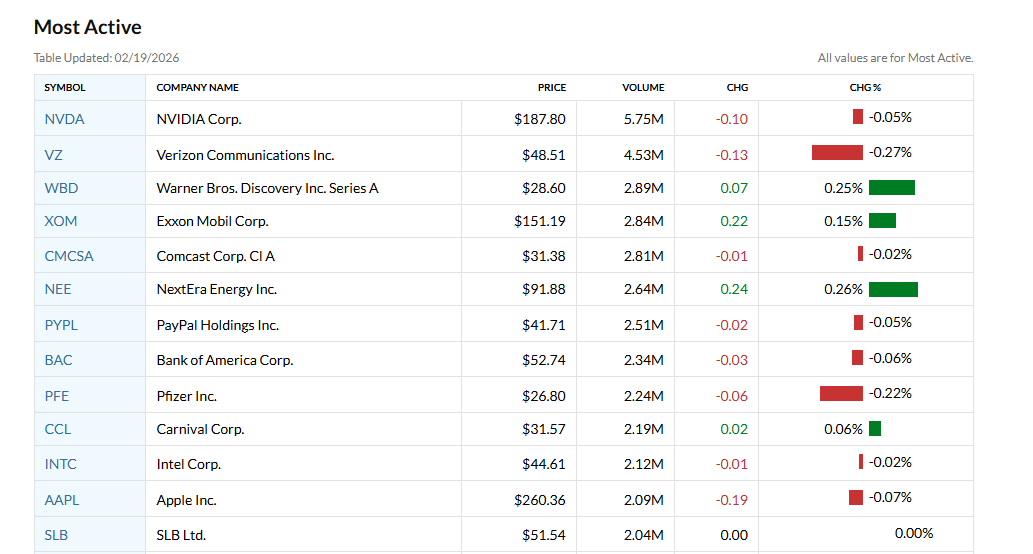Click the NEE ticker symbol

pyautogui.click(x=58, y=289)
